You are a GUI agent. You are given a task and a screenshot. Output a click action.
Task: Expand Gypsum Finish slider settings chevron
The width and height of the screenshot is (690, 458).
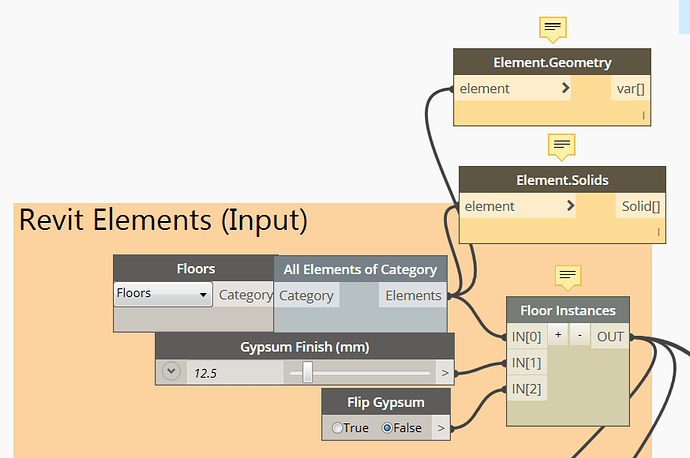(171, 372)
